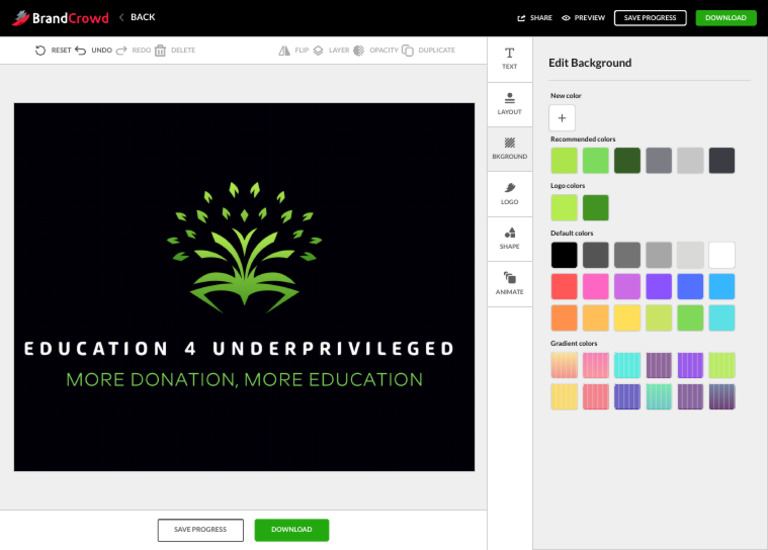Click the Delete trash icon
Screen dimensions: 768x550
click(160, 50)
